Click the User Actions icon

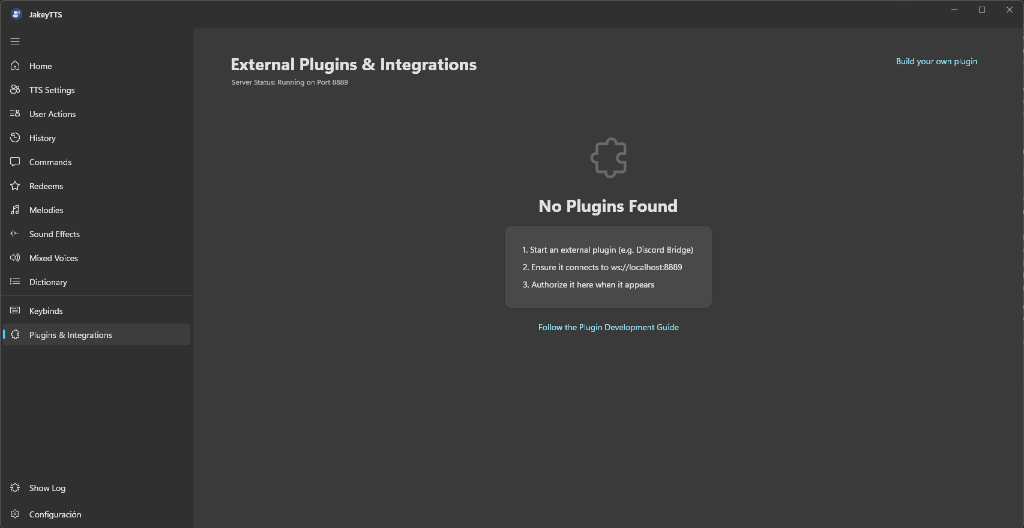15,114
